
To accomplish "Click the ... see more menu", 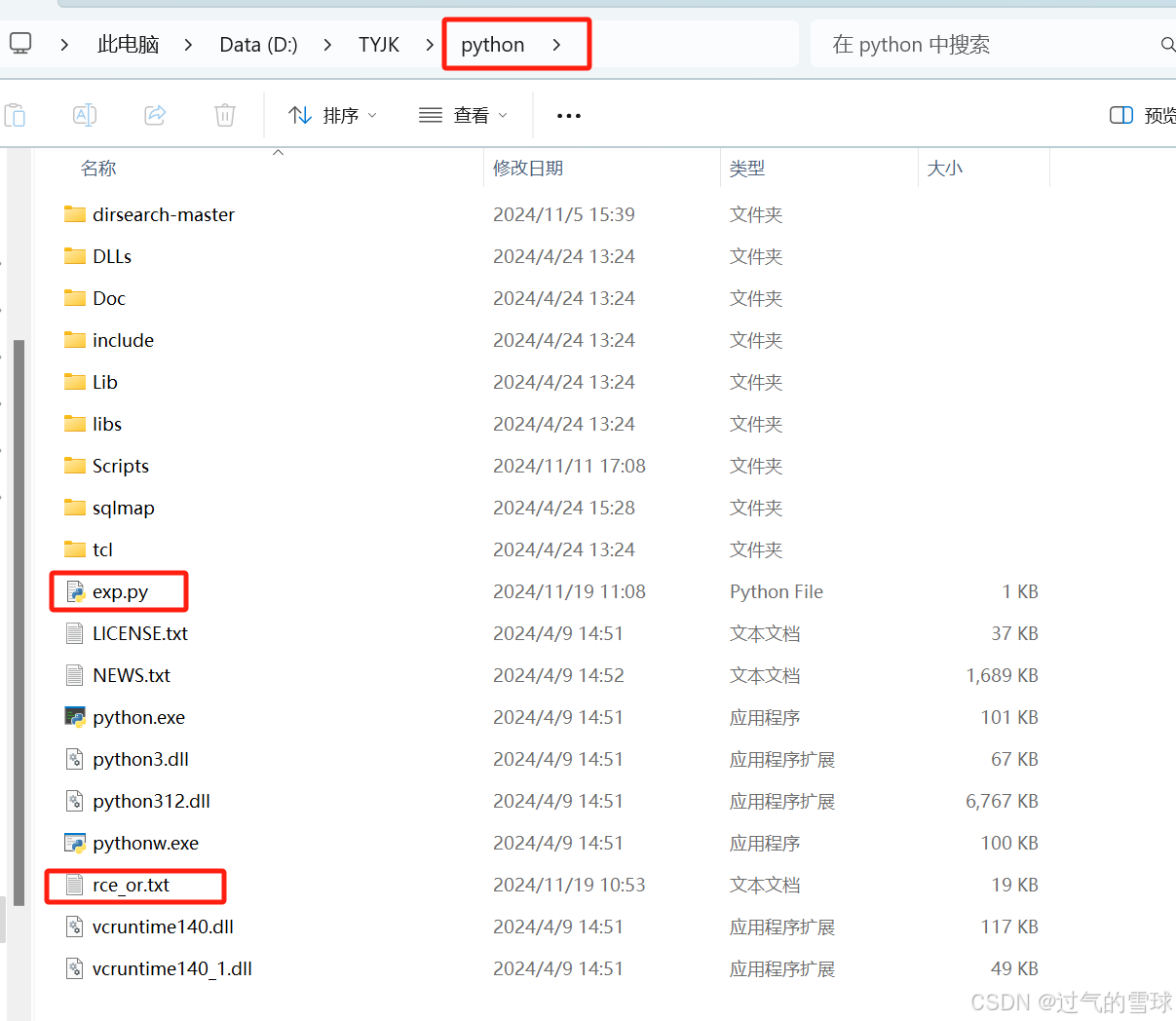I will click(568, 115).
